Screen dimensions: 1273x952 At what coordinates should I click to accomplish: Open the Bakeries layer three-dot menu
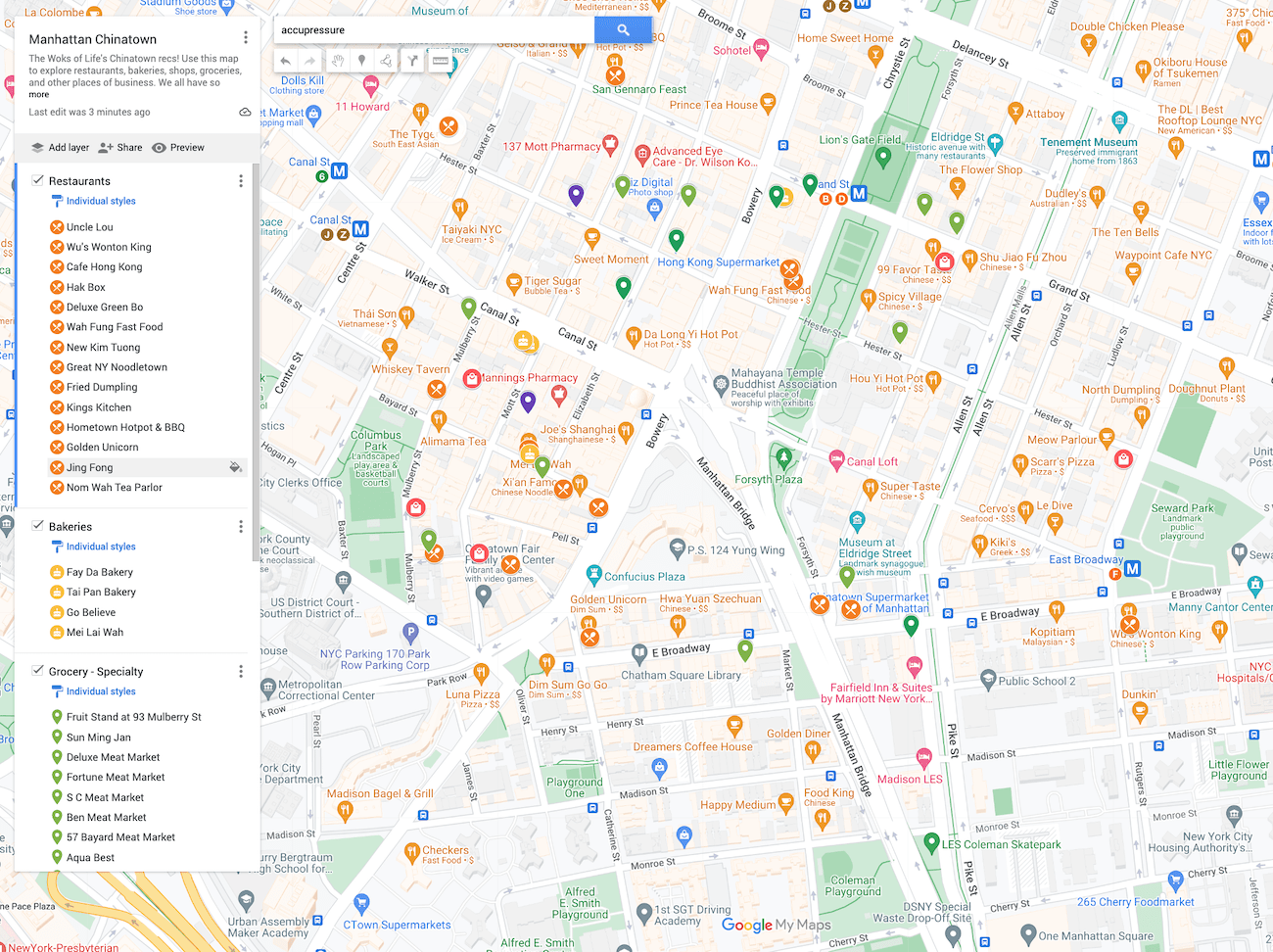point(241,527)
